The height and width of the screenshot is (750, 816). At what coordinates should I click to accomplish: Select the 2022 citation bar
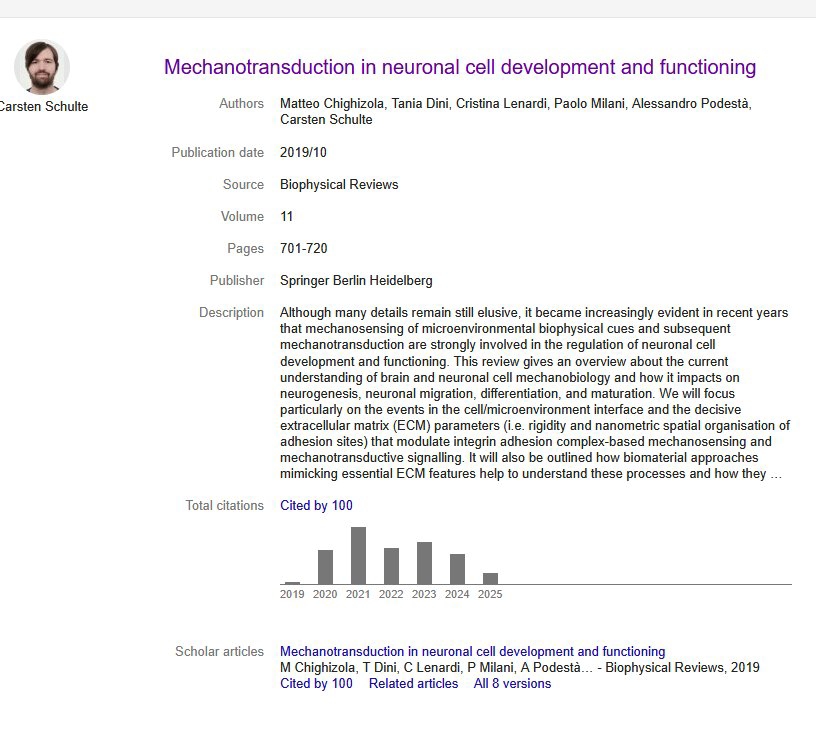click(x=391, y=566)
